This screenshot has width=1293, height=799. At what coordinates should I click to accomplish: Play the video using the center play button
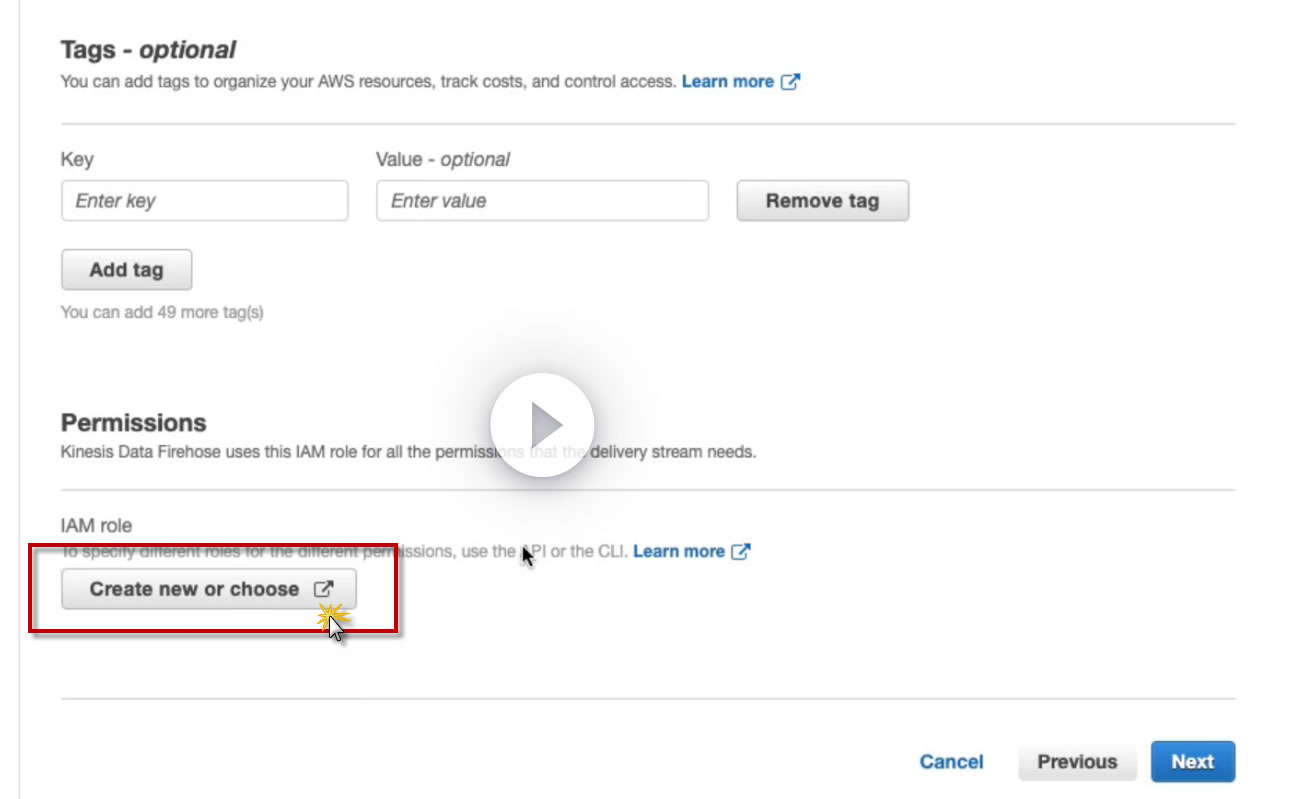[542, 425]
